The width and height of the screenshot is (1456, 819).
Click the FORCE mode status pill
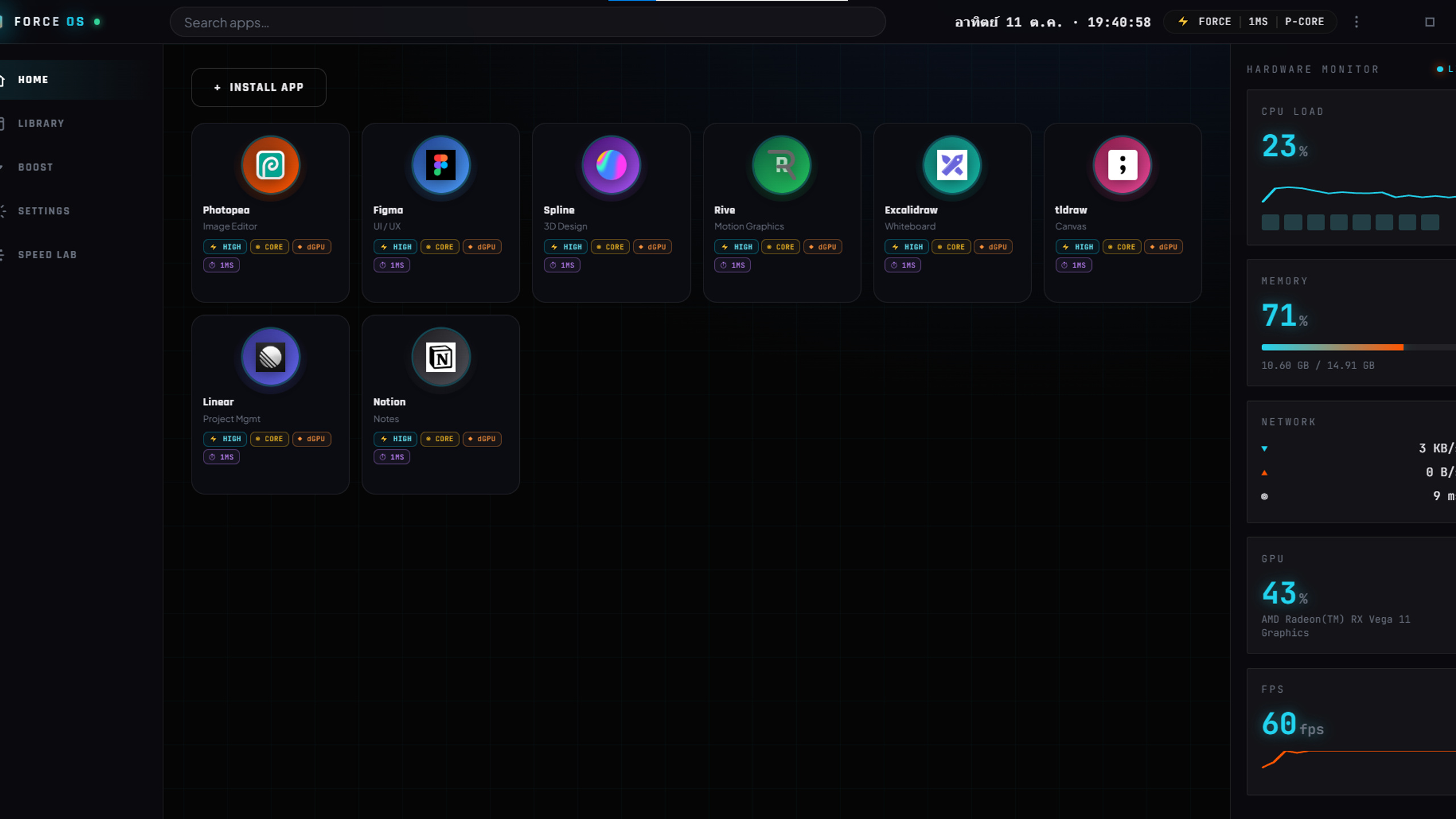point(1250,22)
